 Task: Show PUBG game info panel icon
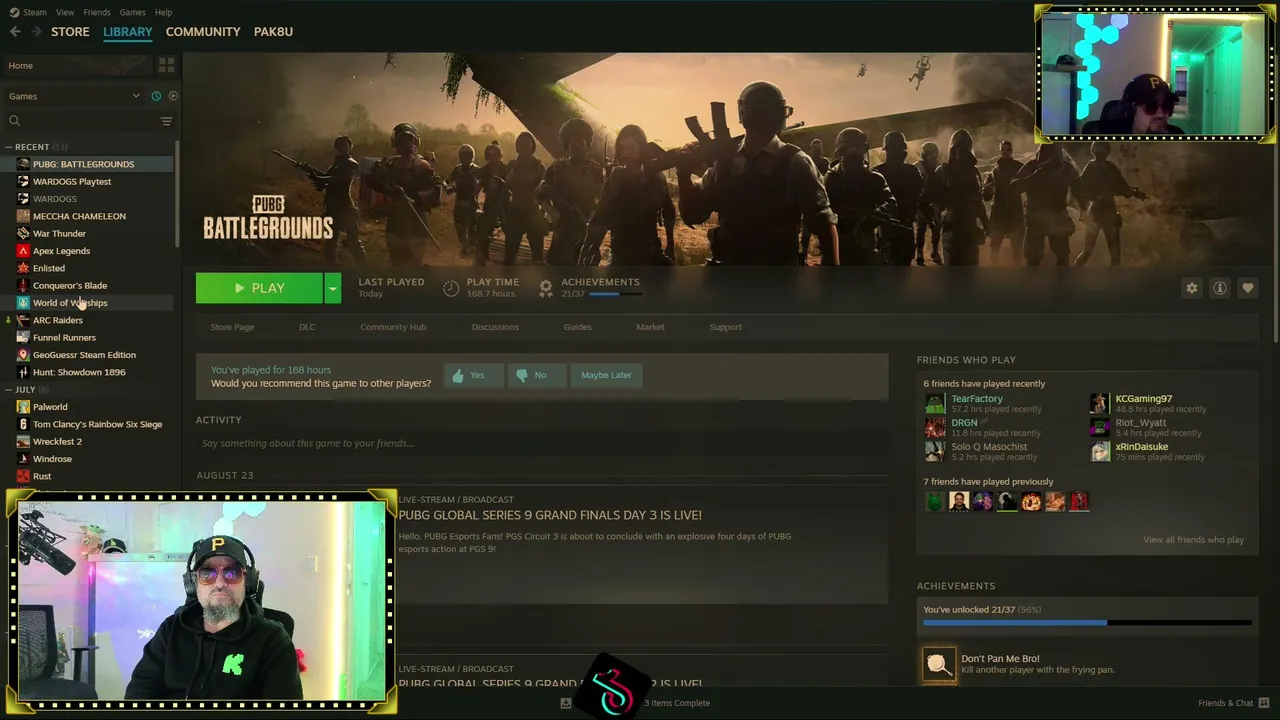click(x=1220, y=288)
